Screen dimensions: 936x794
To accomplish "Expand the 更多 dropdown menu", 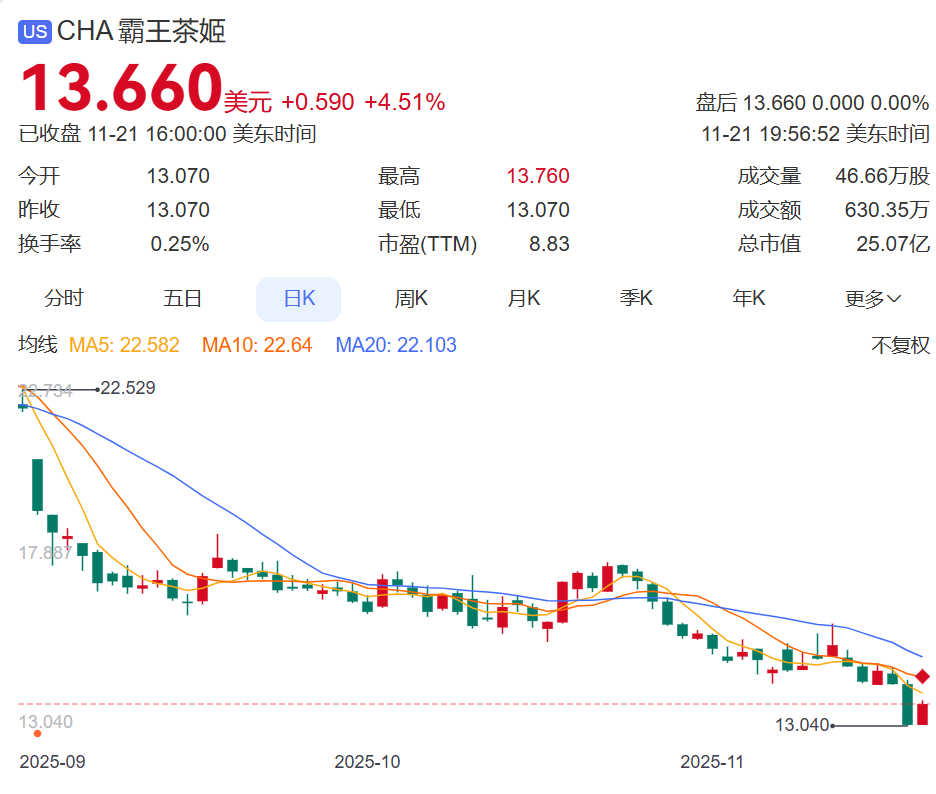I will point(873,298).
